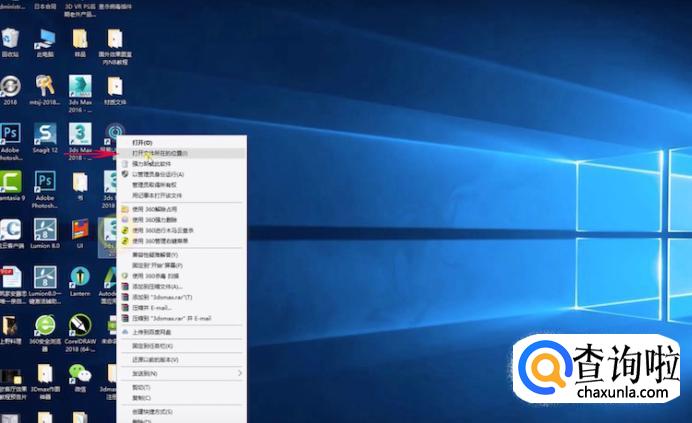Select the Adobe Photoshop icon beside Camtasia 9
This screenshot has width=692, height=423.
click(45, 189)
